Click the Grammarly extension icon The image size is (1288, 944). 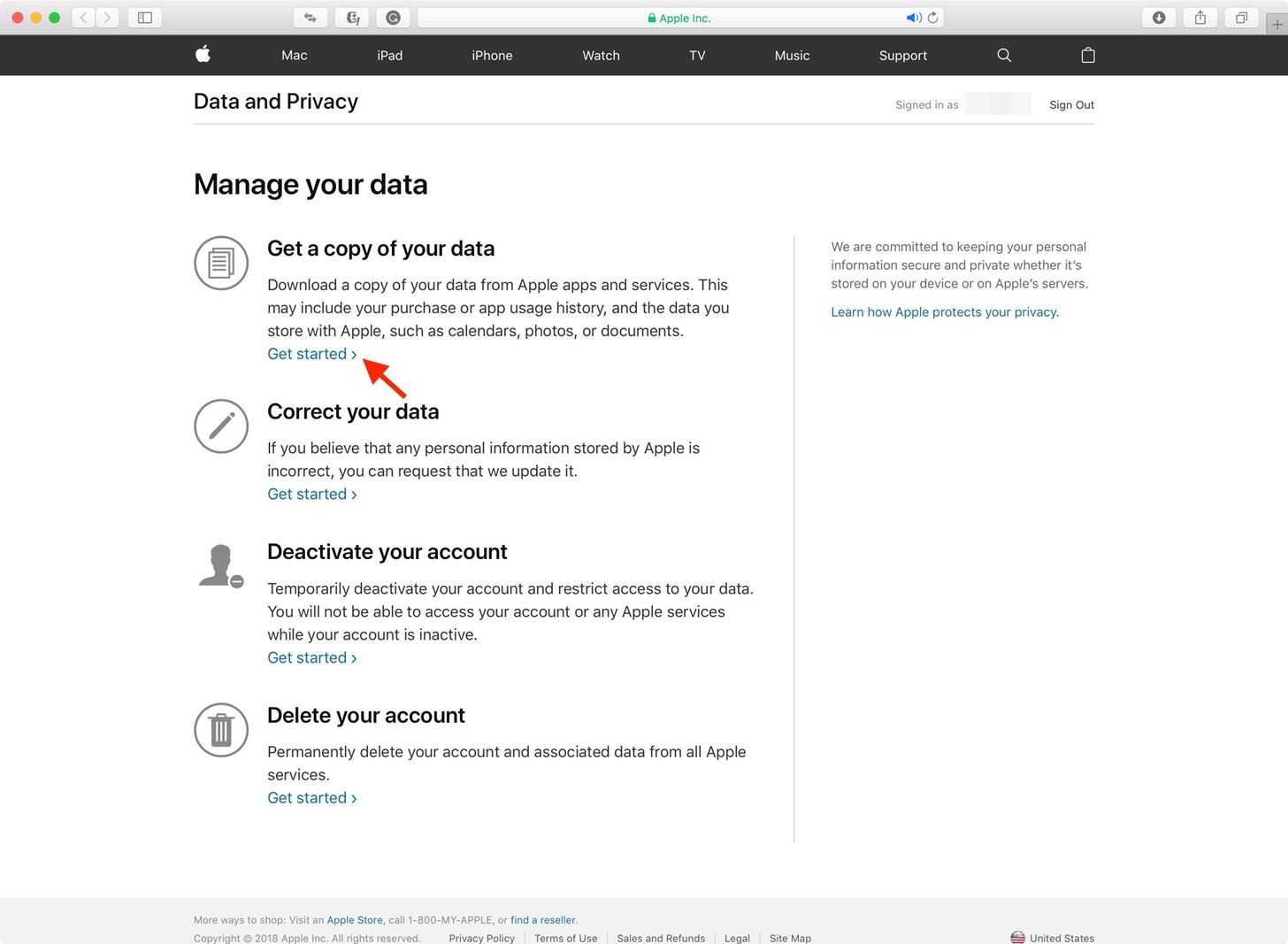point(394,17)
